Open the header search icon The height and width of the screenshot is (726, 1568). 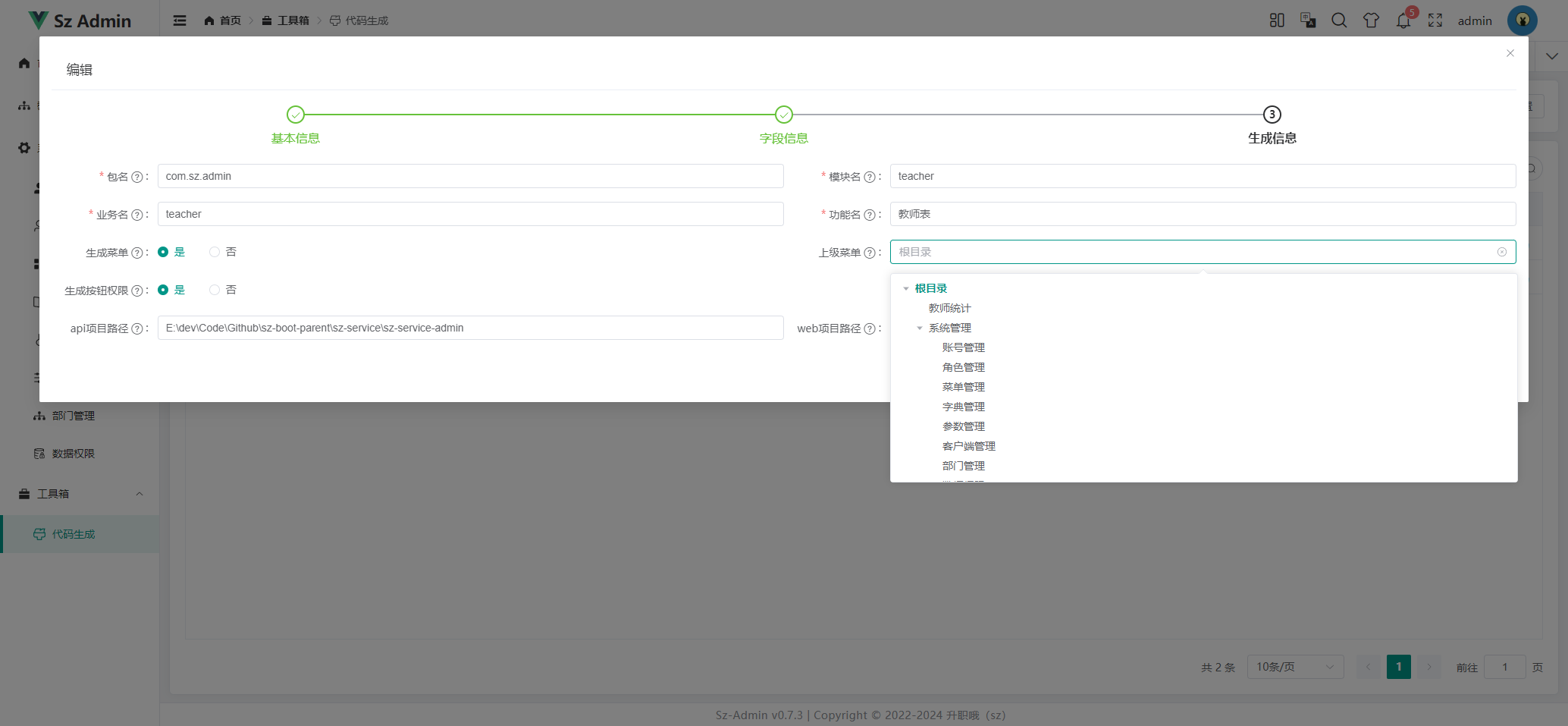[1340, 20]
